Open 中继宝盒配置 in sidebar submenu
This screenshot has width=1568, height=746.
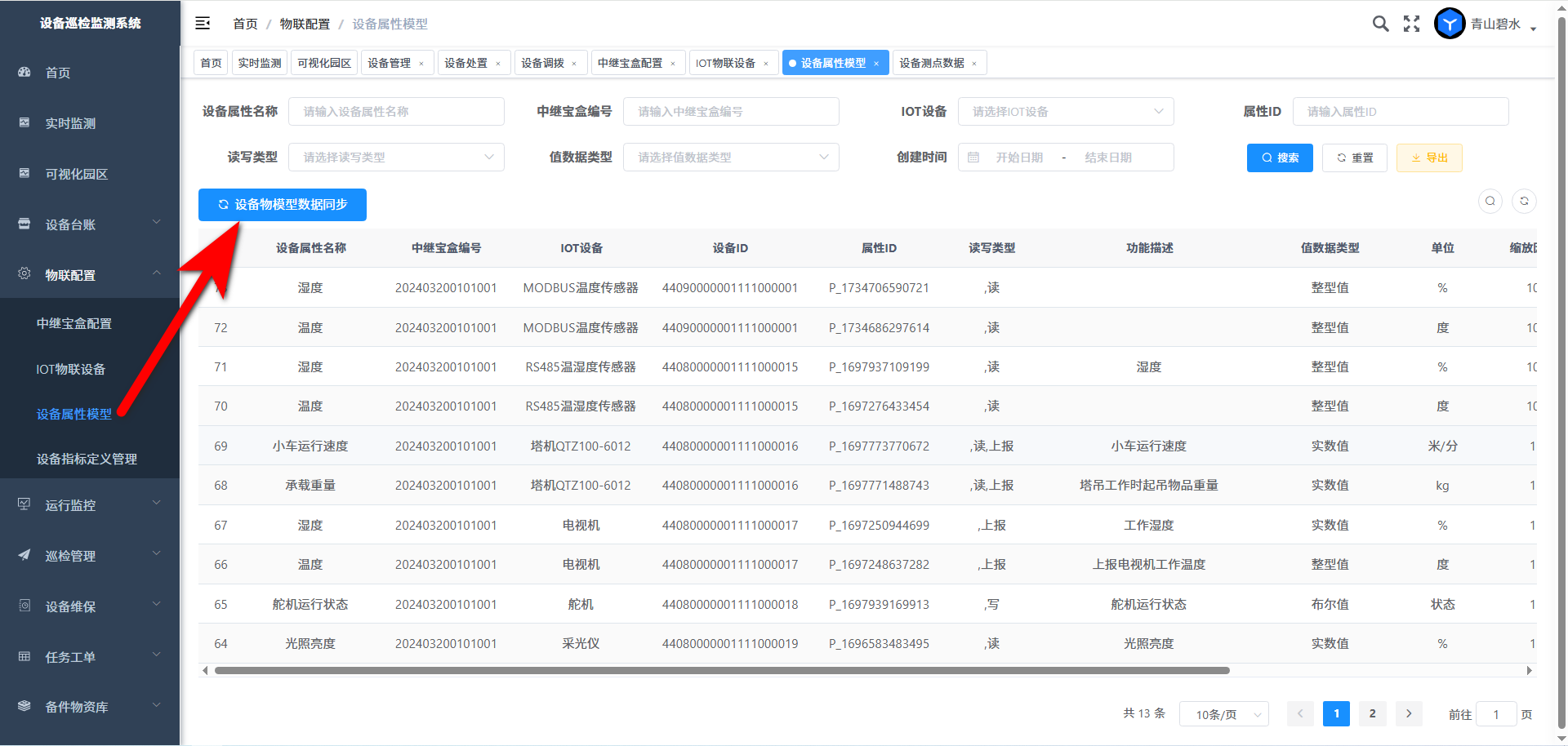click(74, 323)
